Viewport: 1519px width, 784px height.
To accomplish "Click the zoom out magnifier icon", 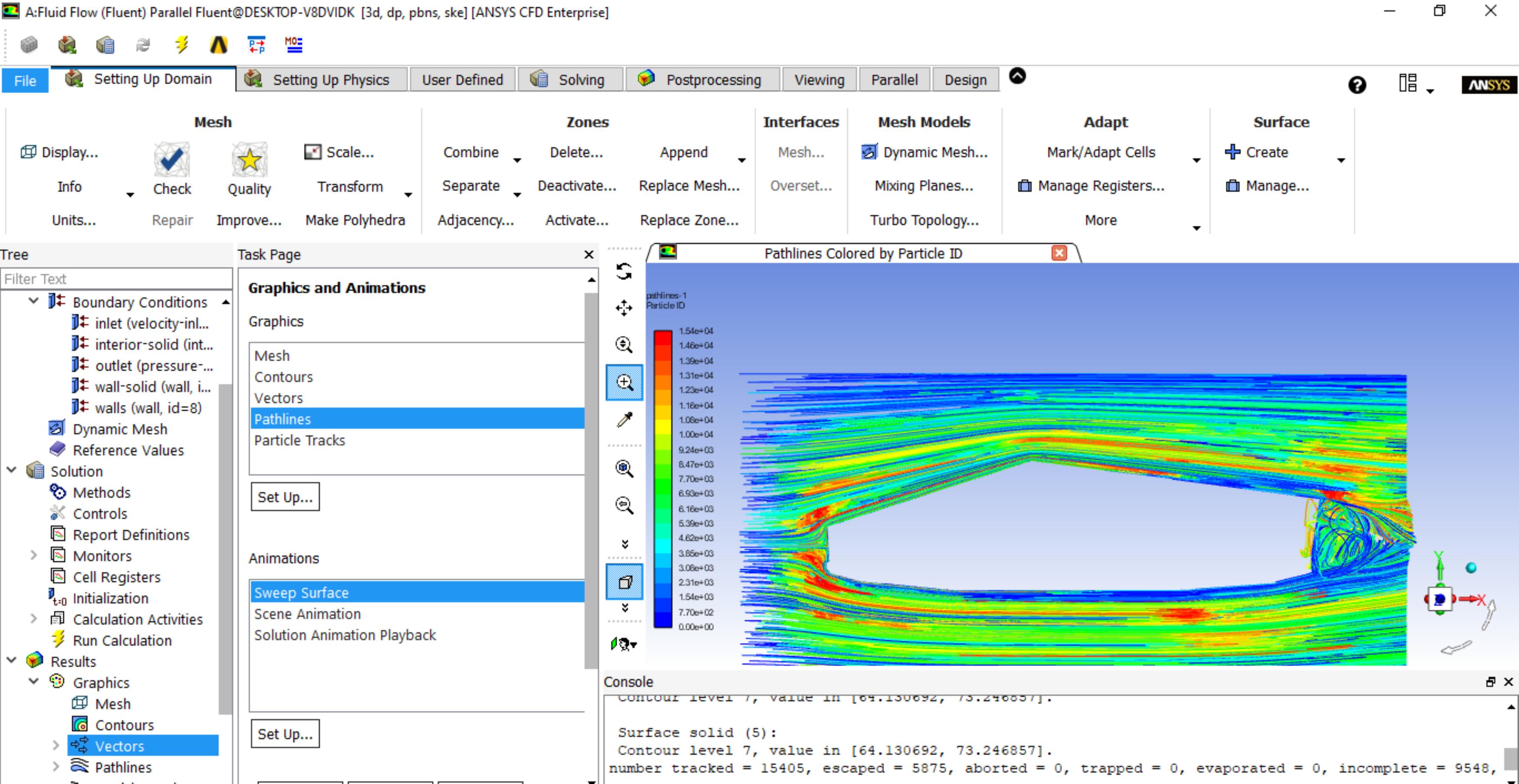I will click(624, 505).
